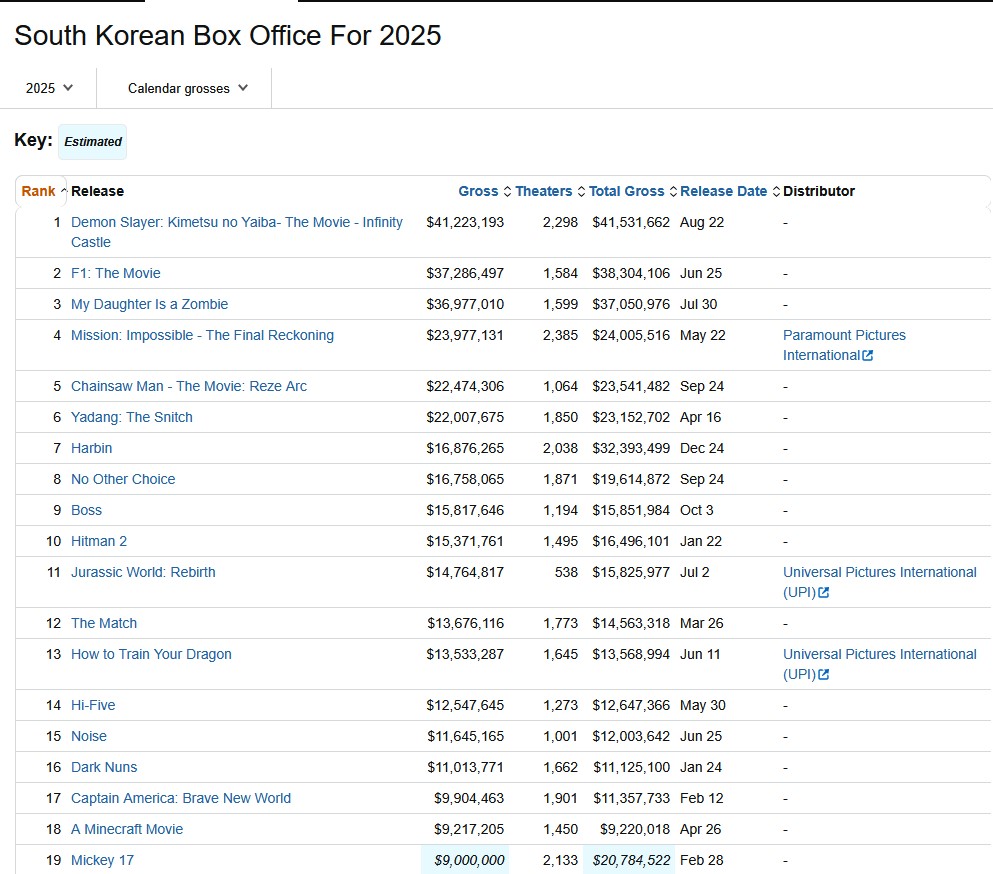993x874 pixels.
Task: Select the Distributor column header text
Action: tap(819, 191)
